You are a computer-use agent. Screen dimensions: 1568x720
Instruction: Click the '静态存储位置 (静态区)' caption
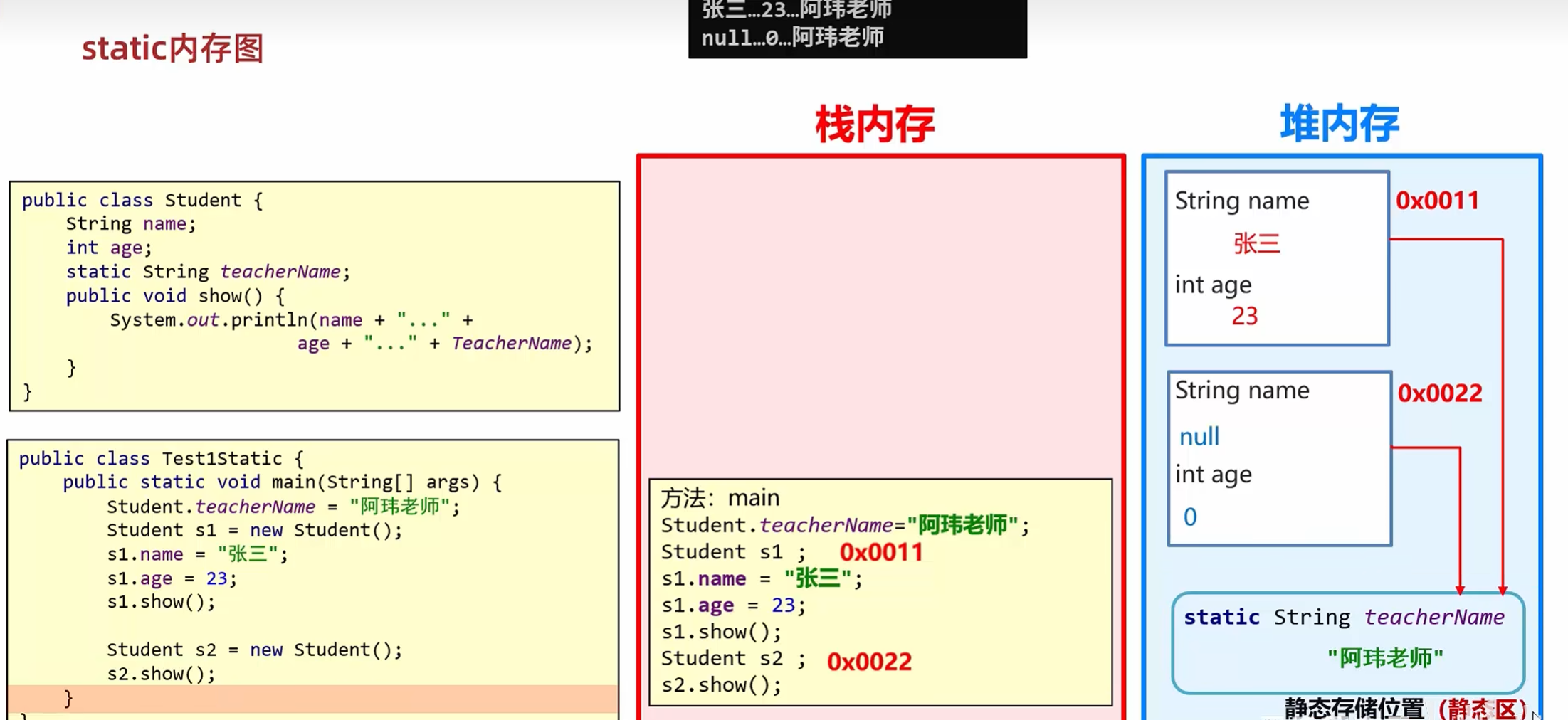point(1405,709)
